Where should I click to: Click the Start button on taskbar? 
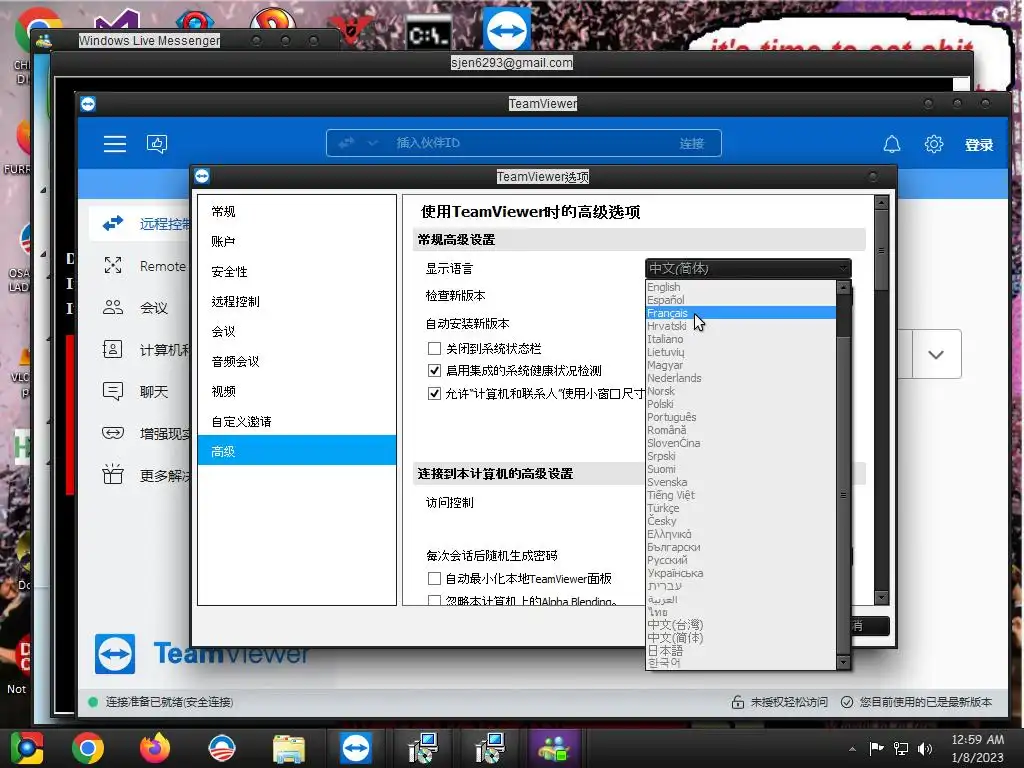pos(26,748)
